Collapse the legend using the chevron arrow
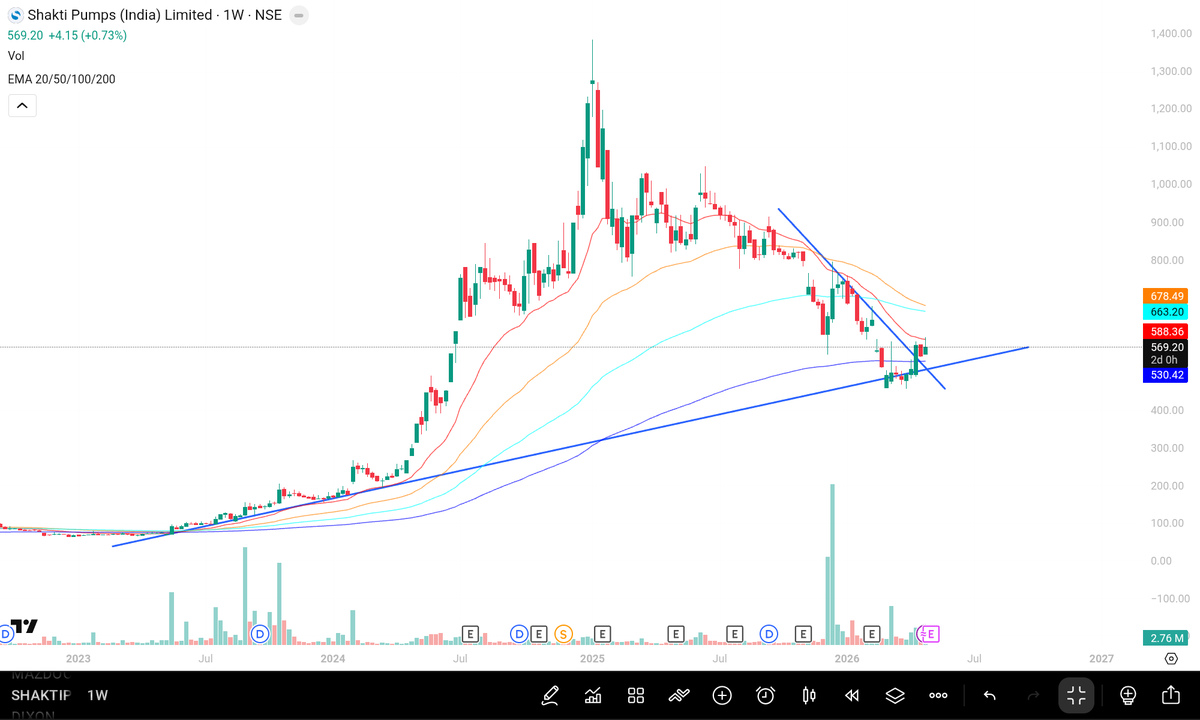1200x720 pixels. pyautogui.click(x=22, y=104)
